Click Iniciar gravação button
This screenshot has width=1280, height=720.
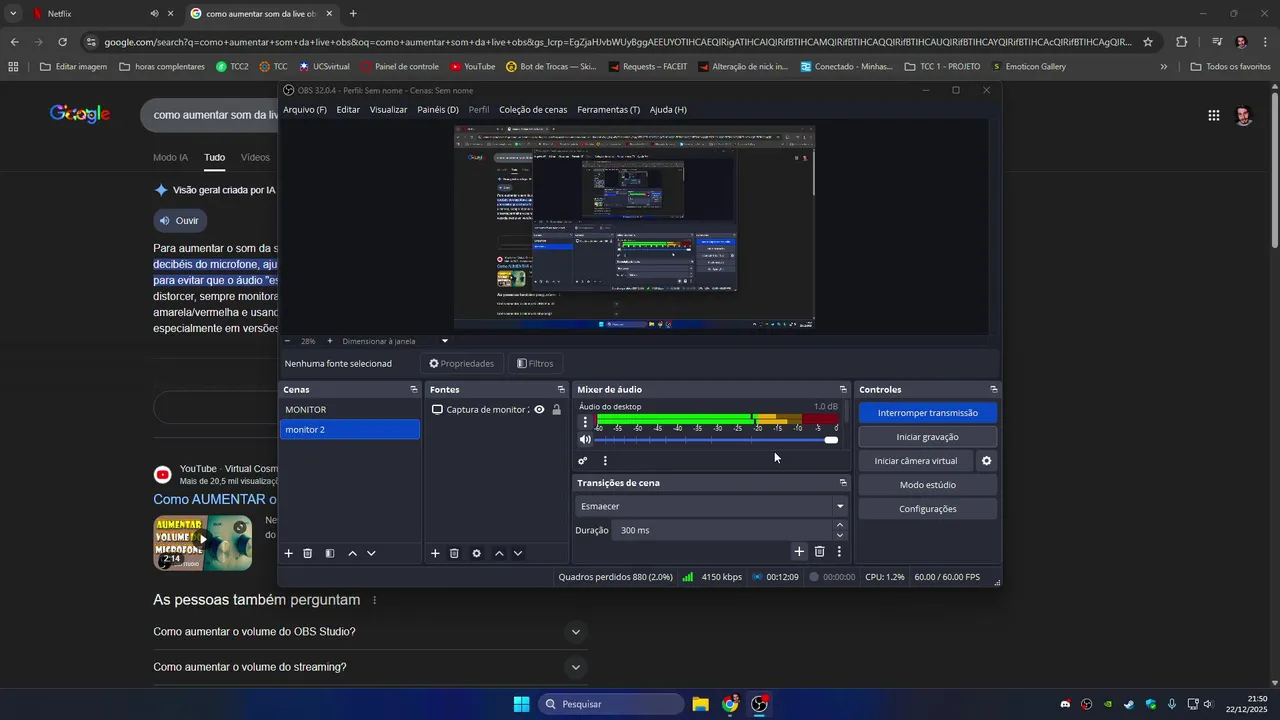pos(928,437)
